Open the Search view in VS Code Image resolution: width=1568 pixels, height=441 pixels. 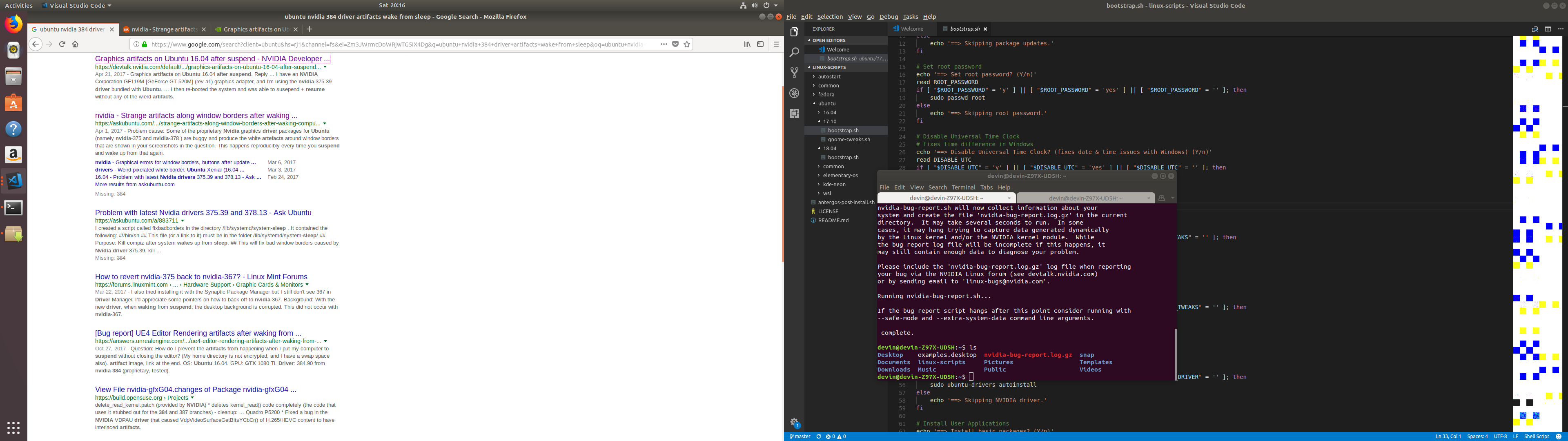click(x=794, y=52)
